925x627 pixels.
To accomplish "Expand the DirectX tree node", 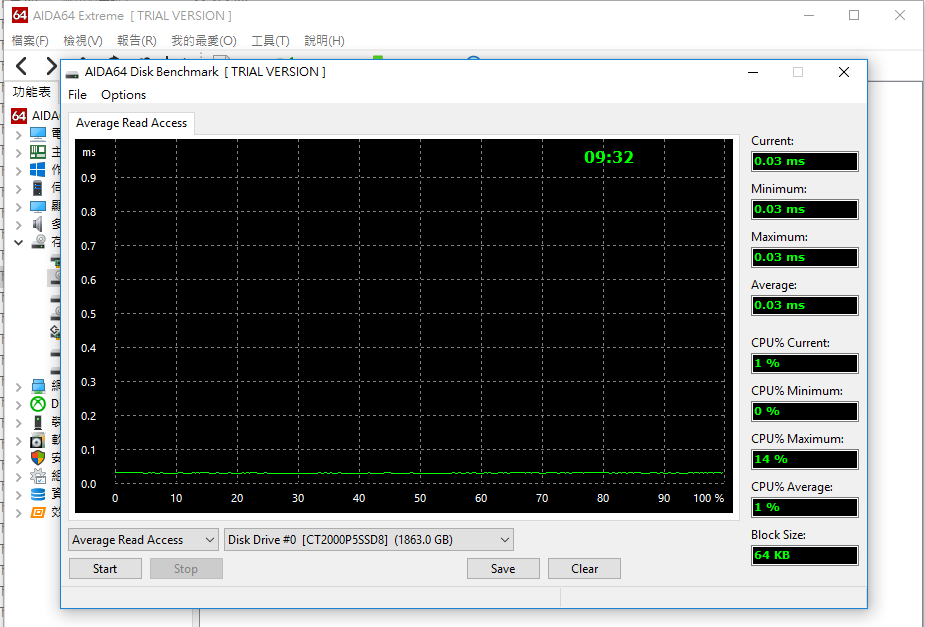I will click(x=19, y=405).
